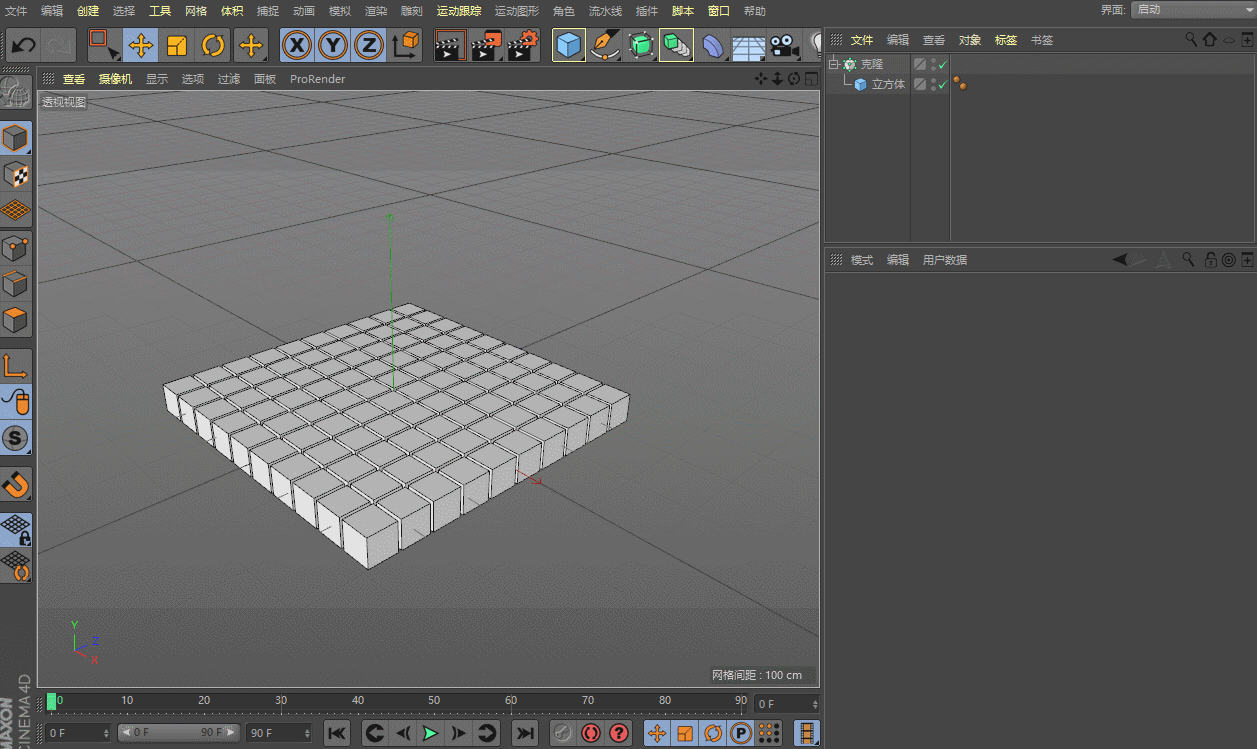Click the viewport maximize icon beside ProRender bar

point(811,79)
